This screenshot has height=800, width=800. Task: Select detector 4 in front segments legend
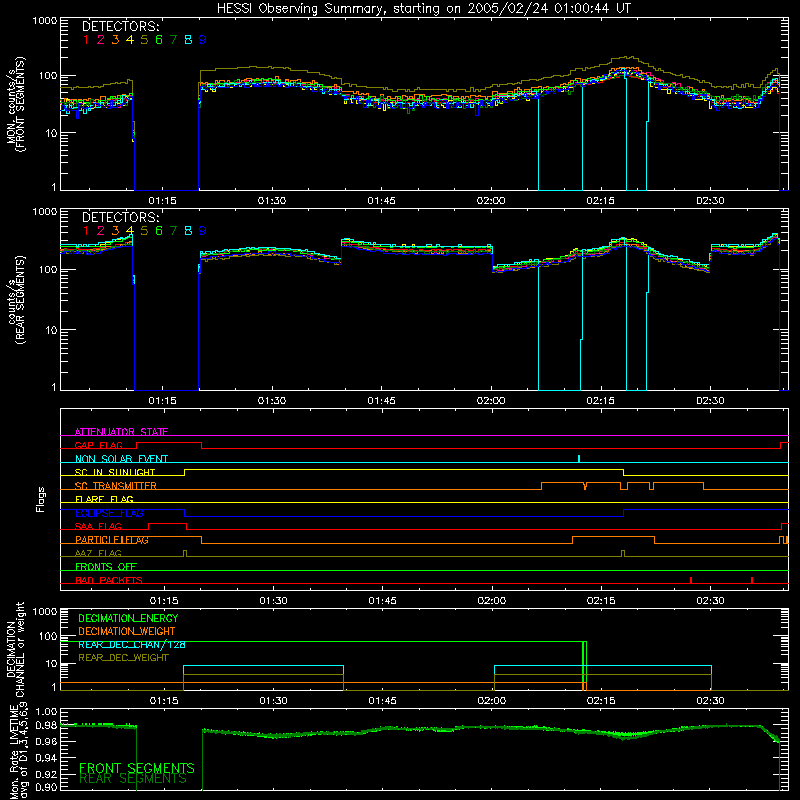[x=130, y=40]
